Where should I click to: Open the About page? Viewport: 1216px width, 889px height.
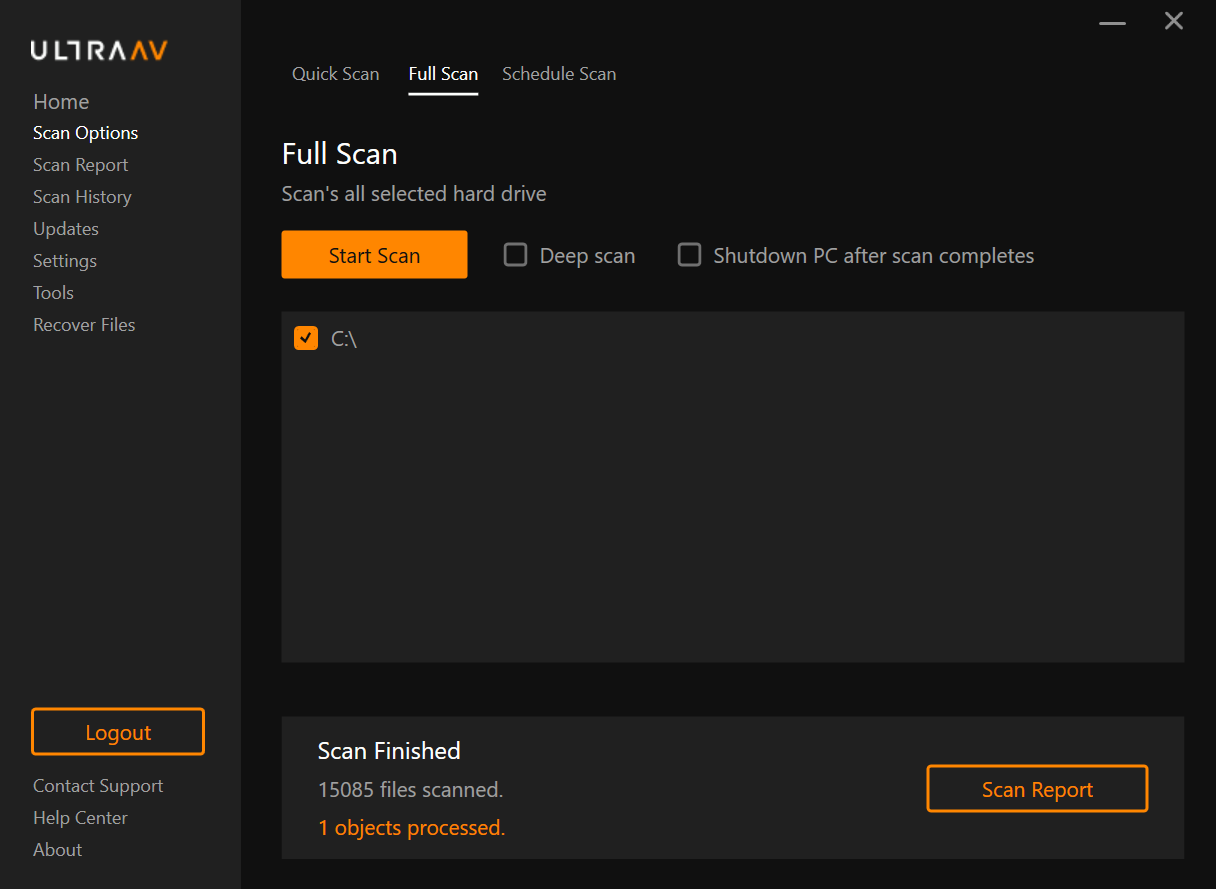57,849
